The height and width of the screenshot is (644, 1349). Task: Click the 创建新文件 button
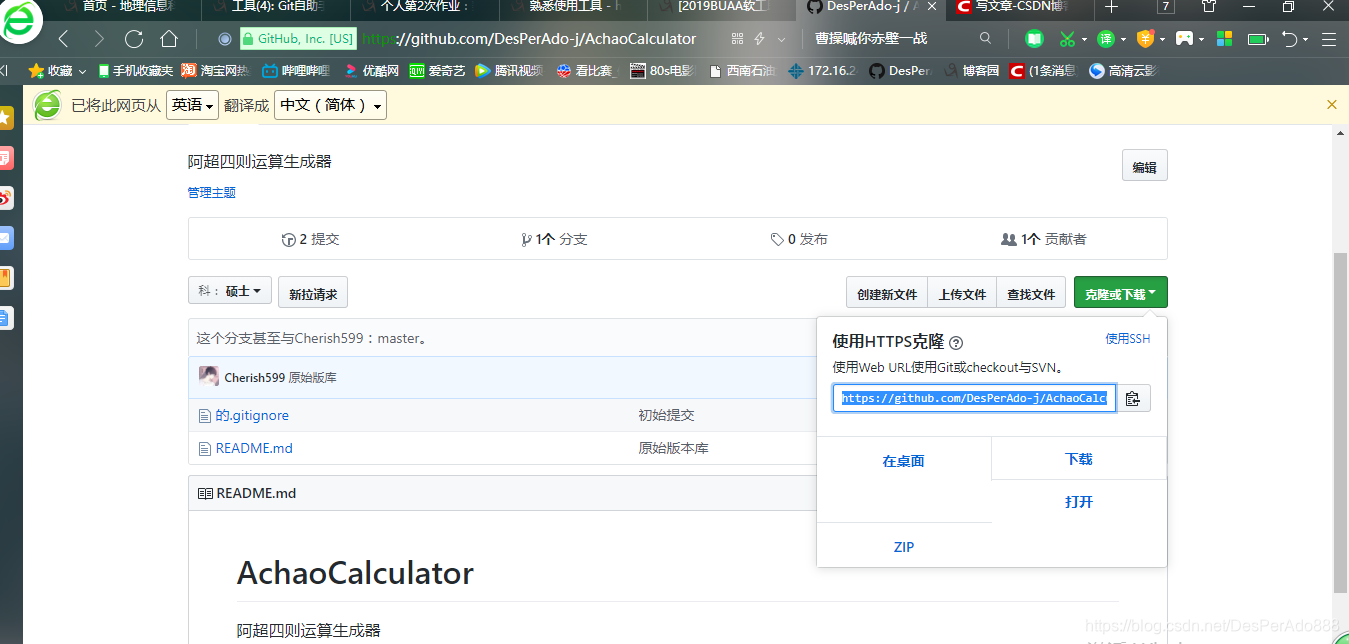coord(887,293)
